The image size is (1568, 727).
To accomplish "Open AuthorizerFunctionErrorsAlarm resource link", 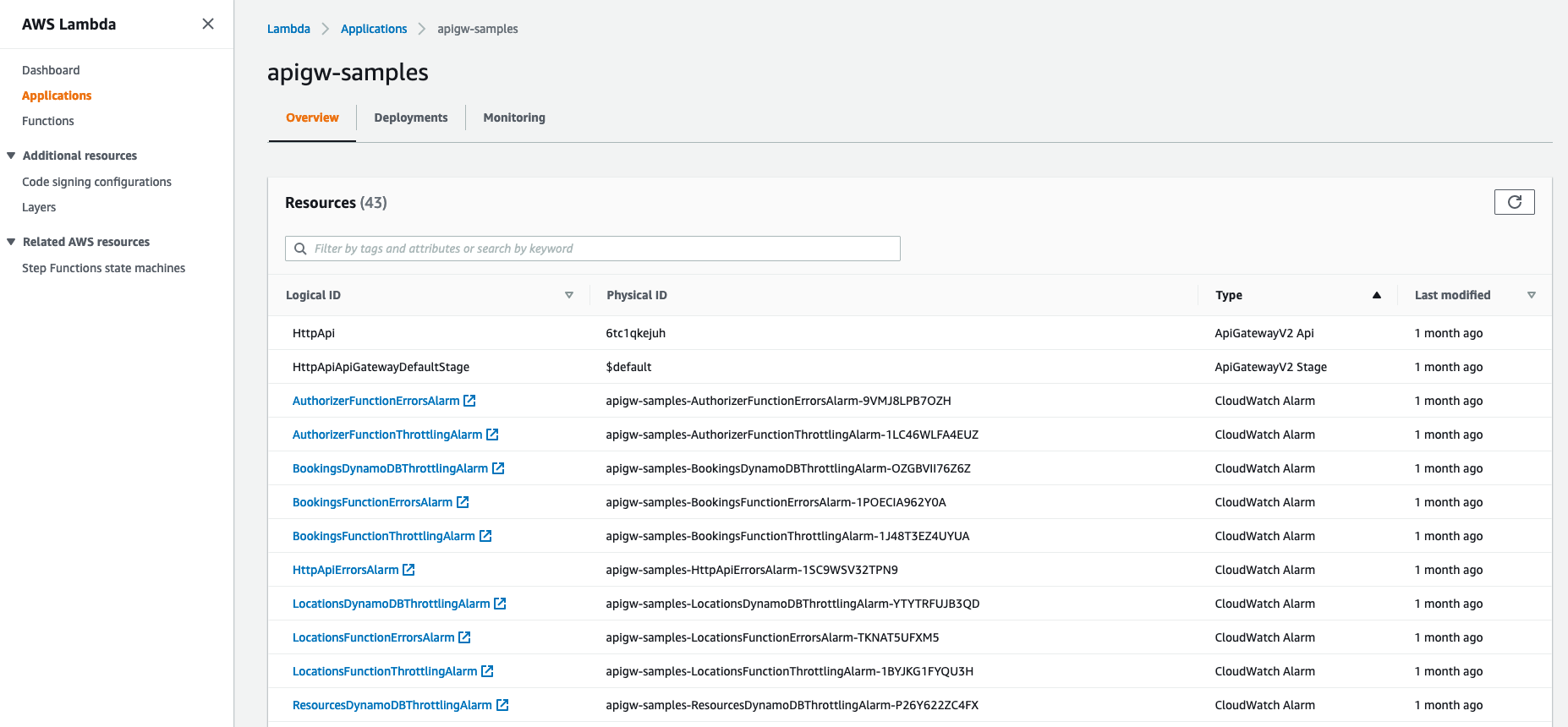I will (376, 401).
